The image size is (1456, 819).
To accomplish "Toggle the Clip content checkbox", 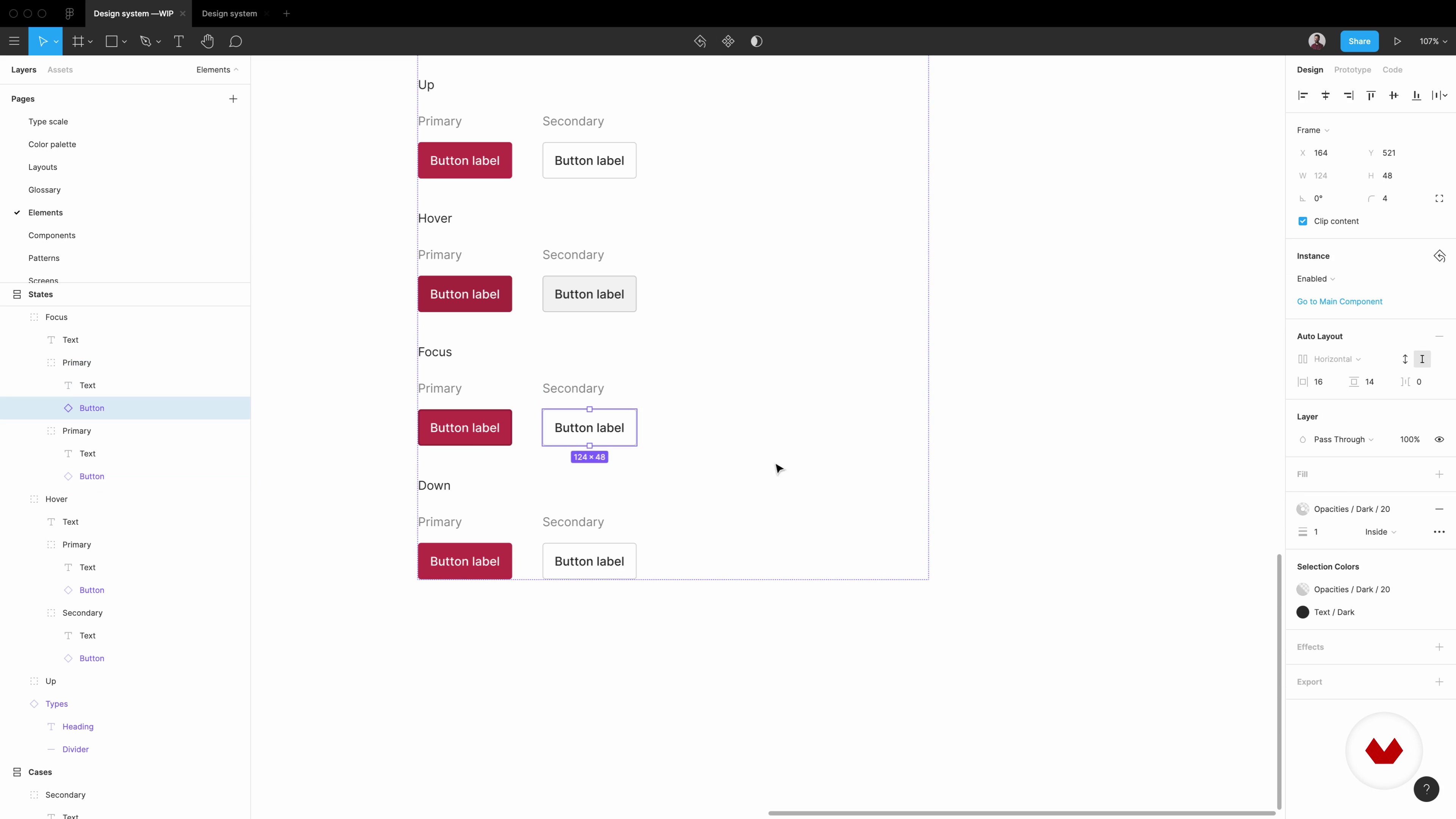I will pyautogui.click(x=1303, y=221).
